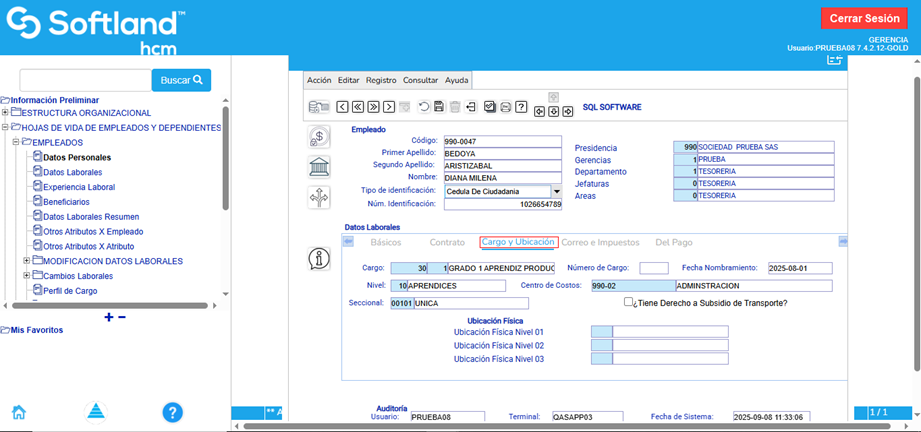The width and height of the screenshot is (921, 432).
Task: Switch to the Contrato tab
Action: pos(447,242)
